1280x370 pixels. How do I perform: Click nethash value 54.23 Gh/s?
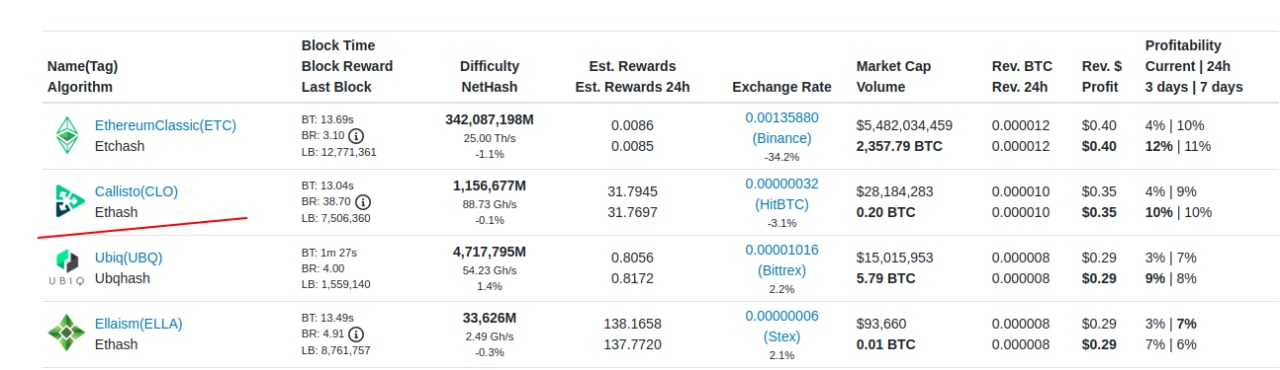(489, 270)
